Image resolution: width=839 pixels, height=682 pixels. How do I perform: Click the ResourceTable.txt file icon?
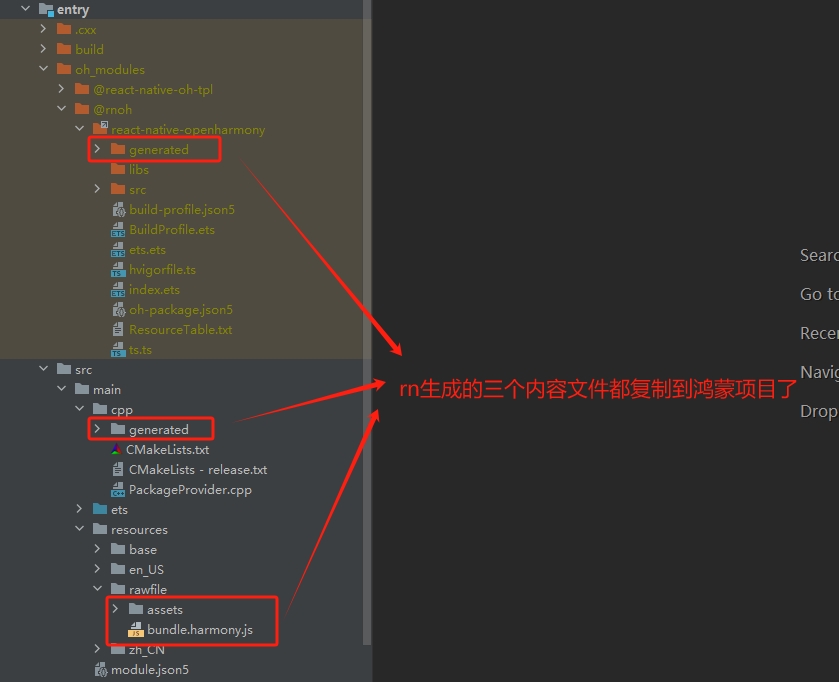click(118, 330)
